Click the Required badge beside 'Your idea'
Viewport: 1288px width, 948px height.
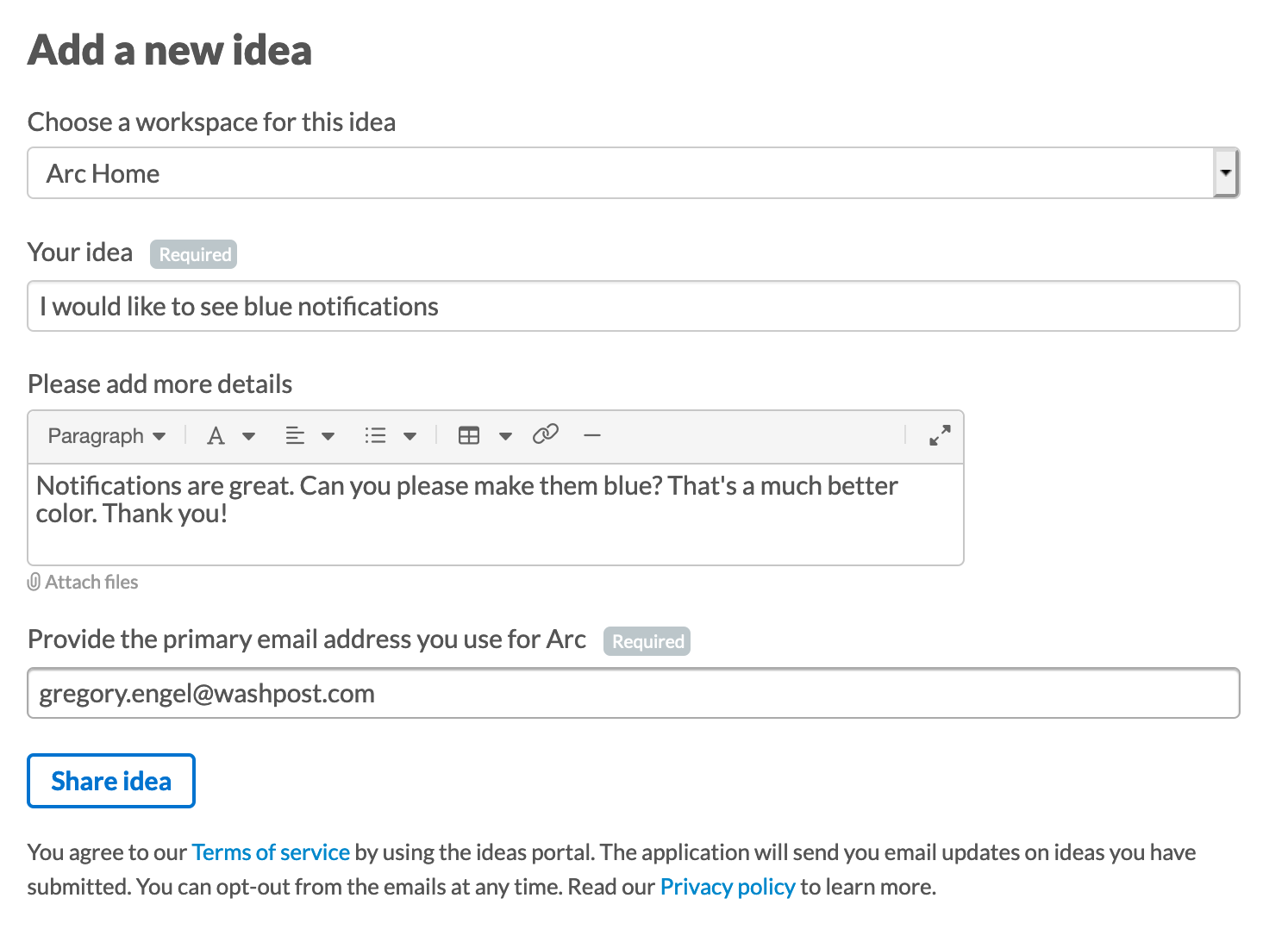click(194, 254)
